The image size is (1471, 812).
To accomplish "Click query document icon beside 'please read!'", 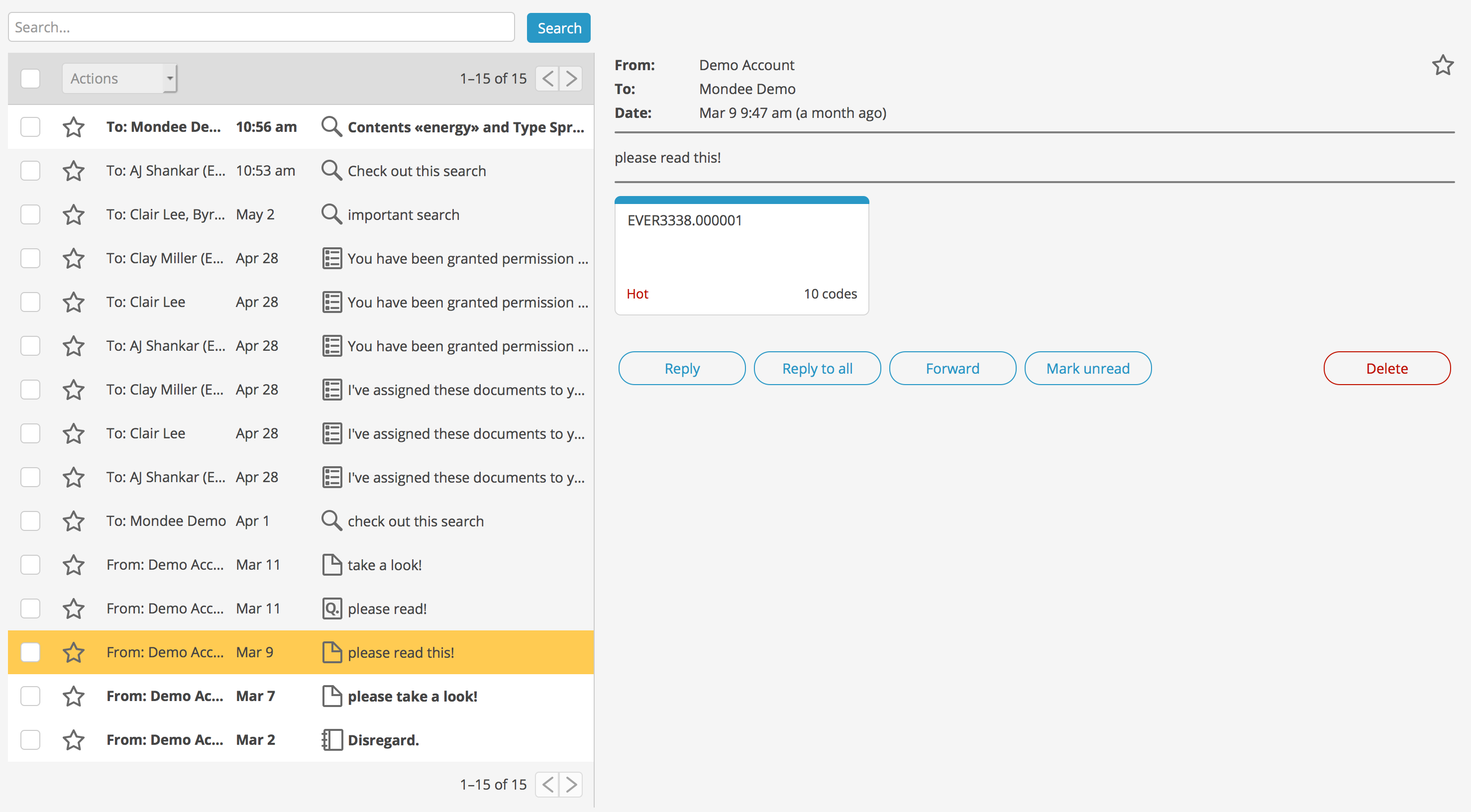I will point(332,609).
